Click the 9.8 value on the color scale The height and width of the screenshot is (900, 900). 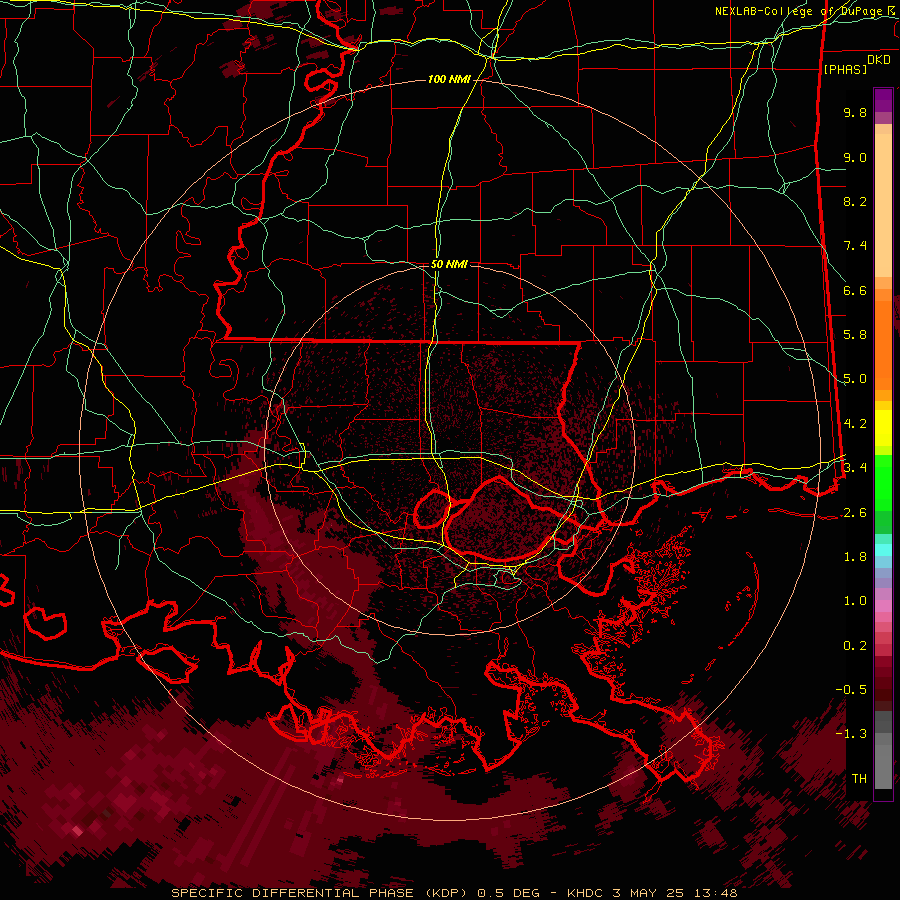[x=855, y=112]
